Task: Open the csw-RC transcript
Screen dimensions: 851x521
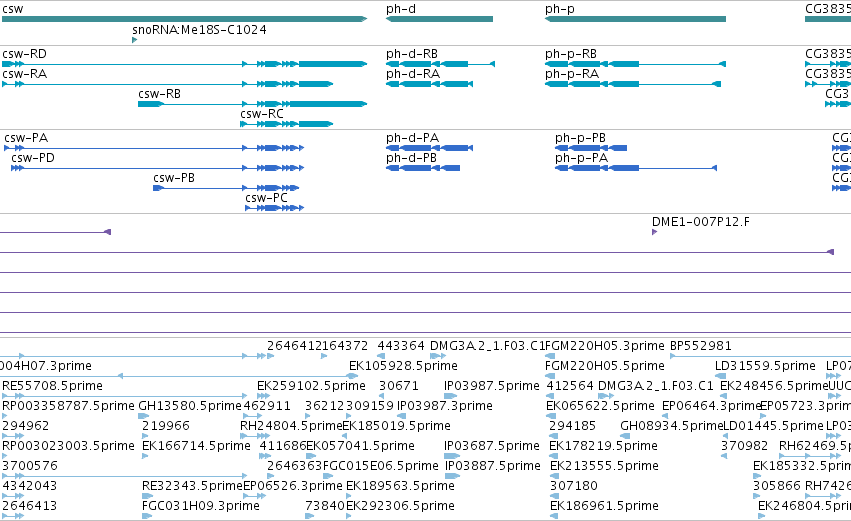Action: [x=287, y=124]
